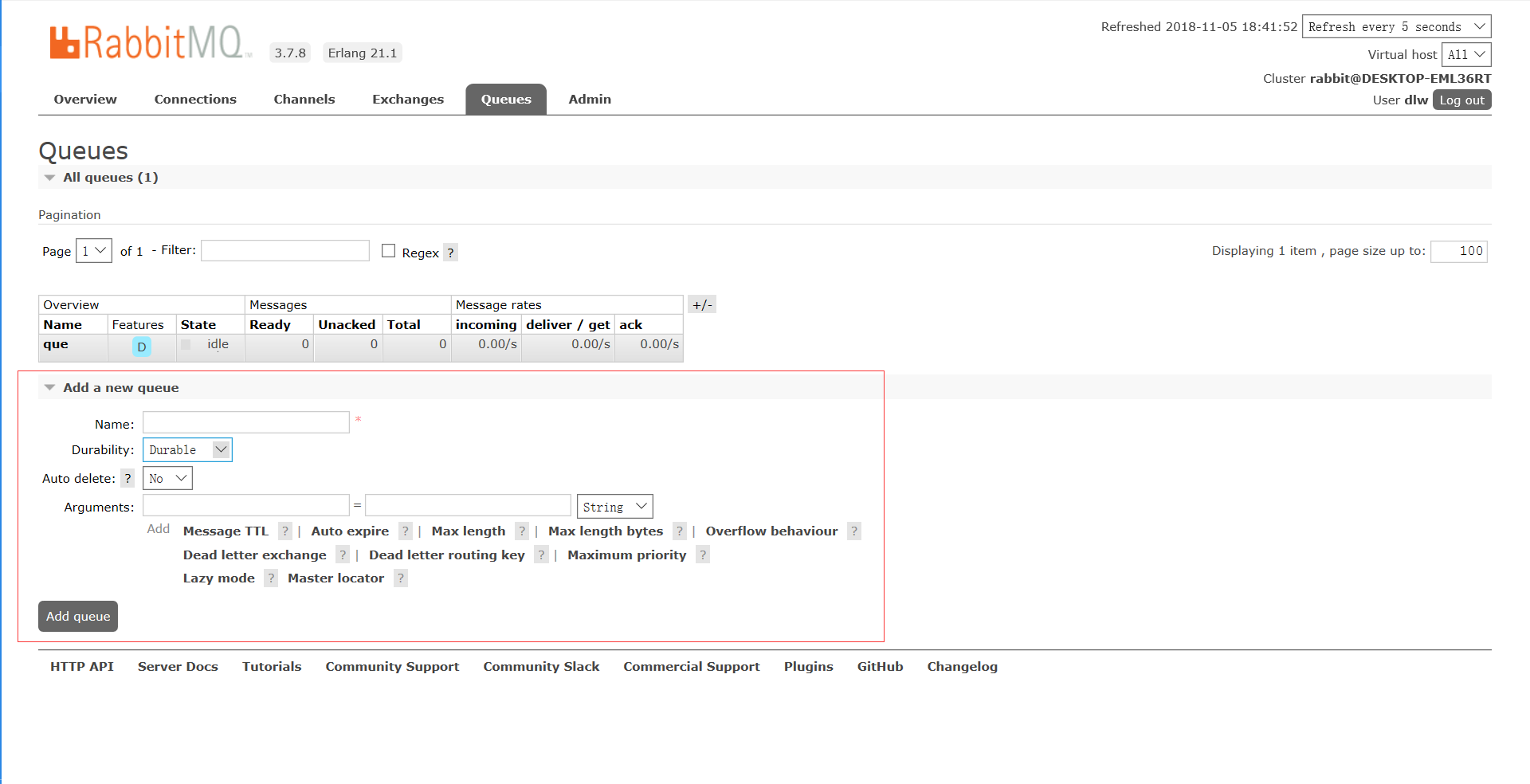Add Auto expire argument
The height and width of the screenshot is (784, 1530).
pos(350,531)
